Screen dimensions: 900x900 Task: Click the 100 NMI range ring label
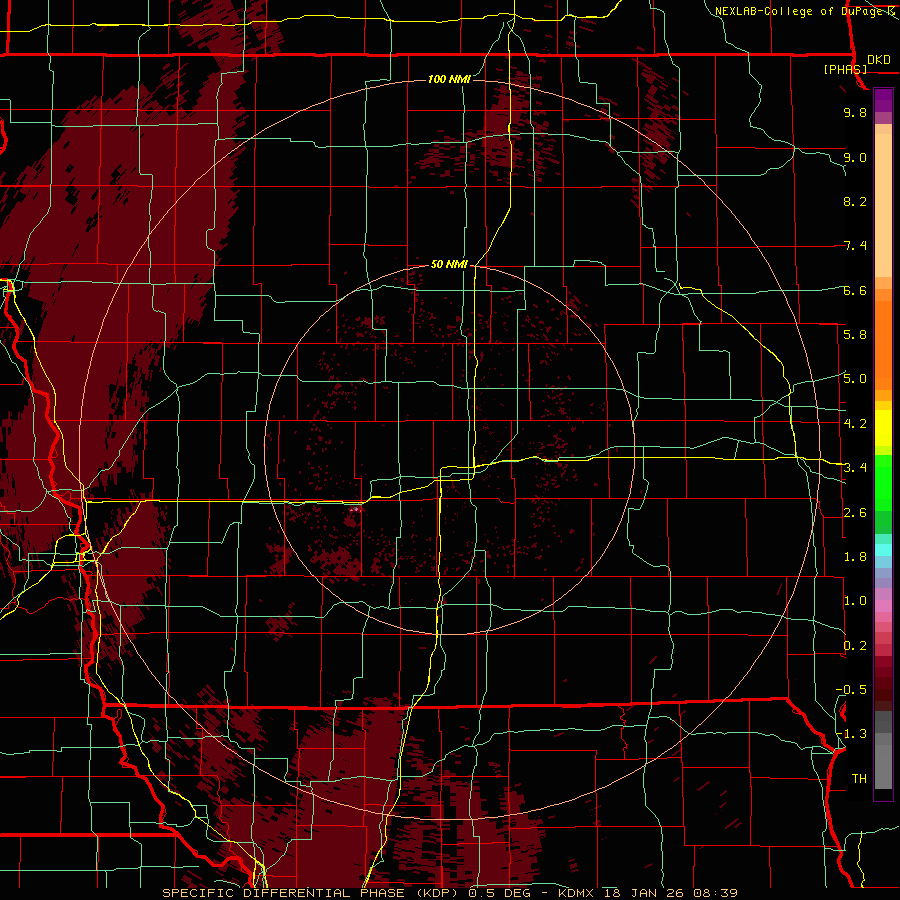[x=449, y=79]
